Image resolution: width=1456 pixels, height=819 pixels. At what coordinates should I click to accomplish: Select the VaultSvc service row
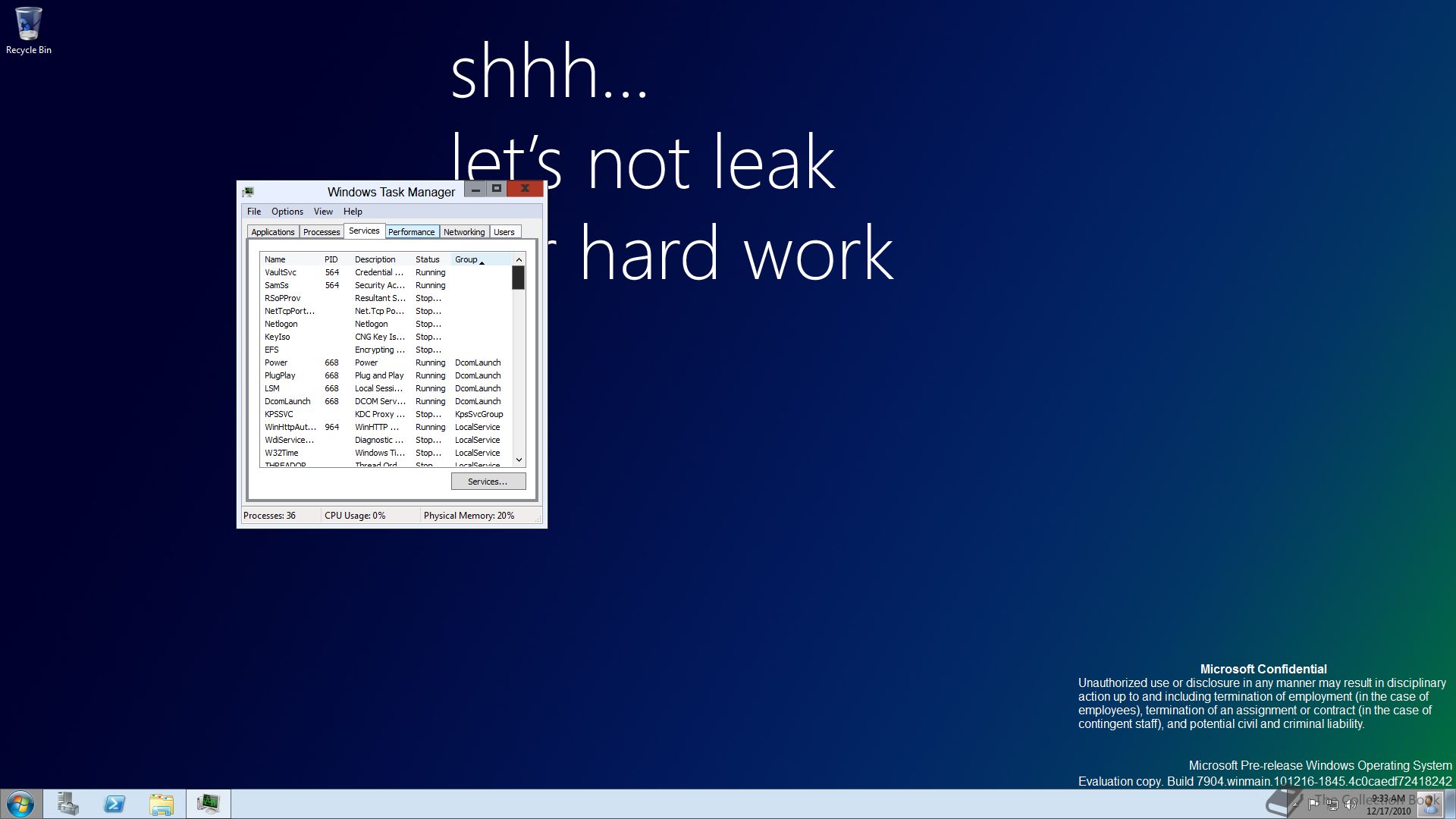386,272
